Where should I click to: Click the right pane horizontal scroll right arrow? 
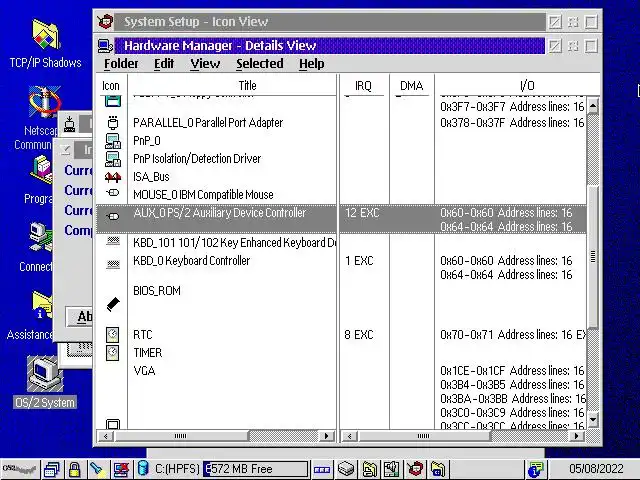pyautogui.click(x=576, y=436)
